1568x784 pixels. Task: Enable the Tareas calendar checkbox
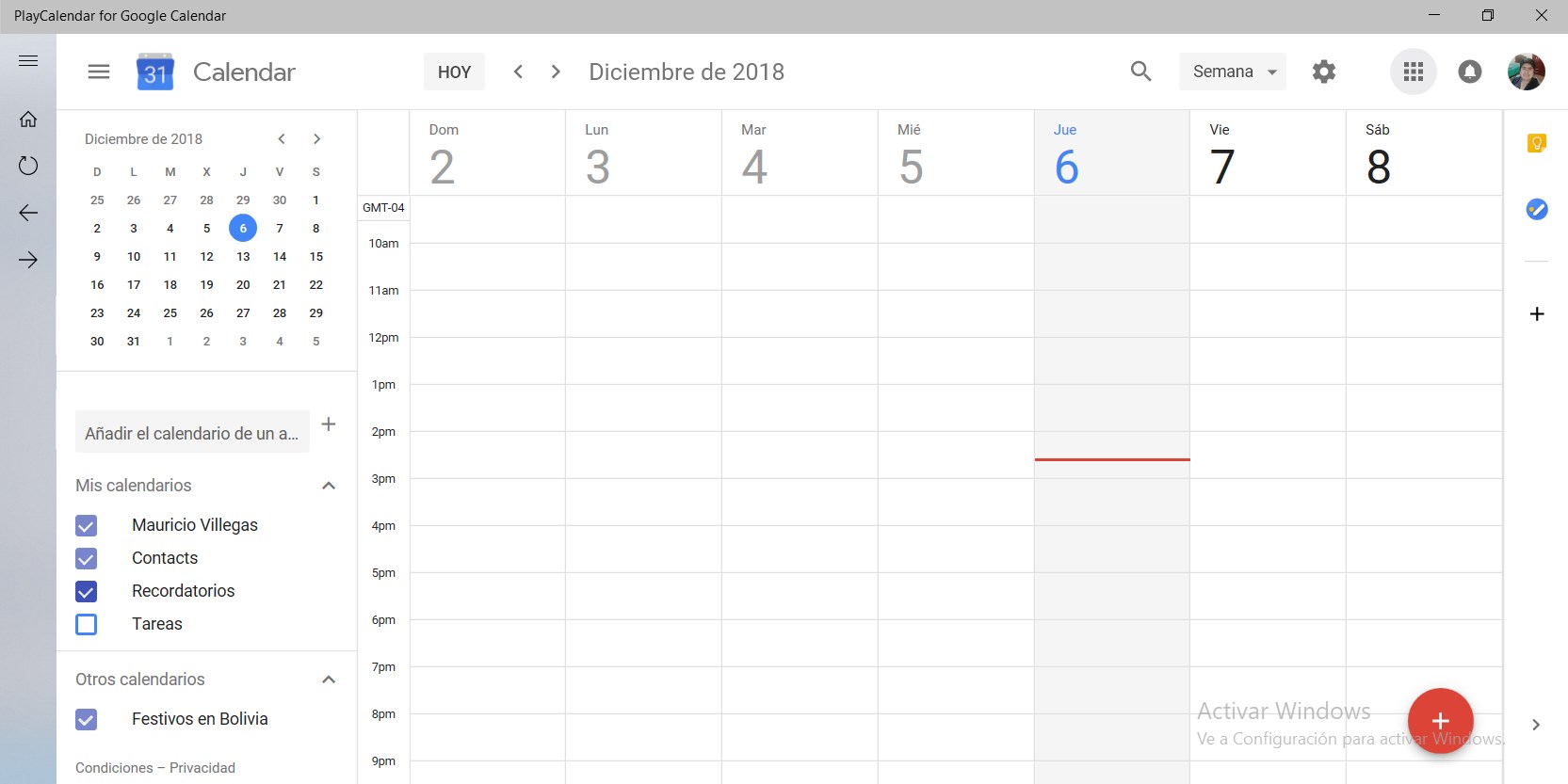86,624
